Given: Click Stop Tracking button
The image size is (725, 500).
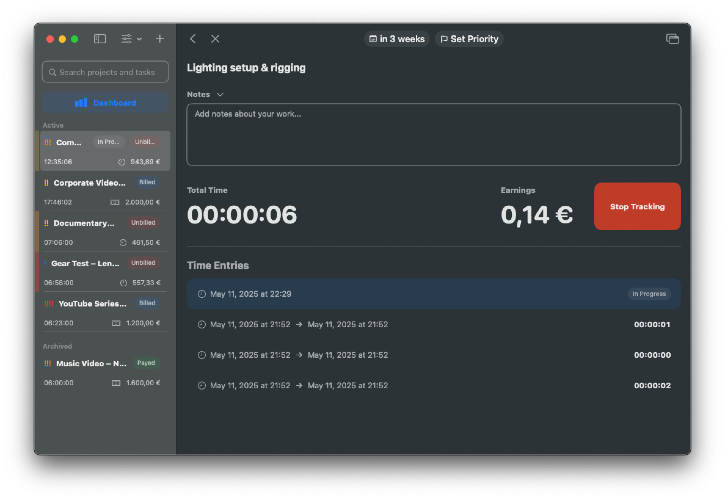Looking at the screenshot, I should tap(637, 206).
